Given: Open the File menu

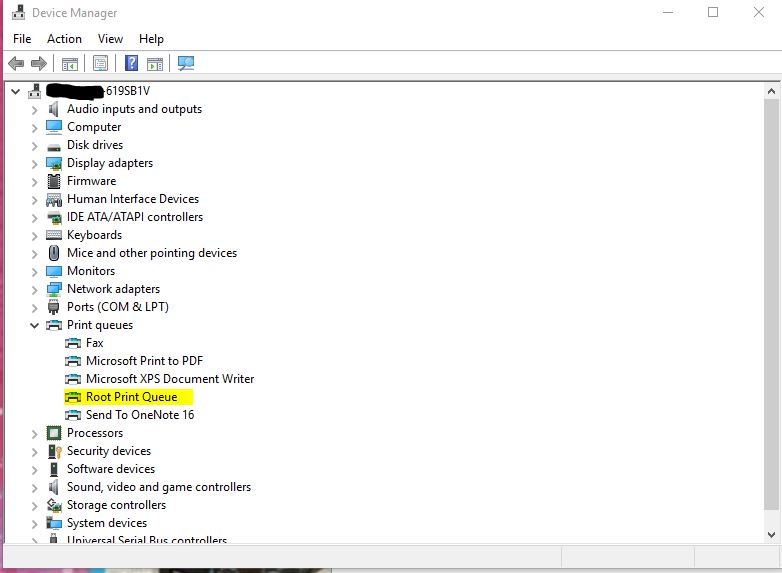Looking at the screenshot, I should pos(22,39).
